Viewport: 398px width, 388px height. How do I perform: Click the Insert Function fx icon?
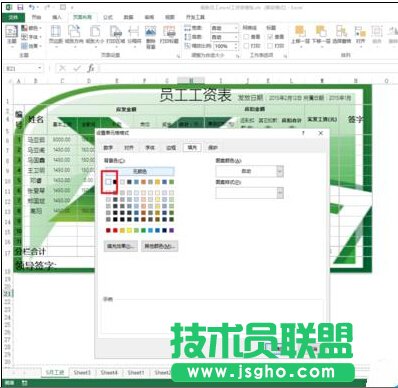[x=91, y=68]
